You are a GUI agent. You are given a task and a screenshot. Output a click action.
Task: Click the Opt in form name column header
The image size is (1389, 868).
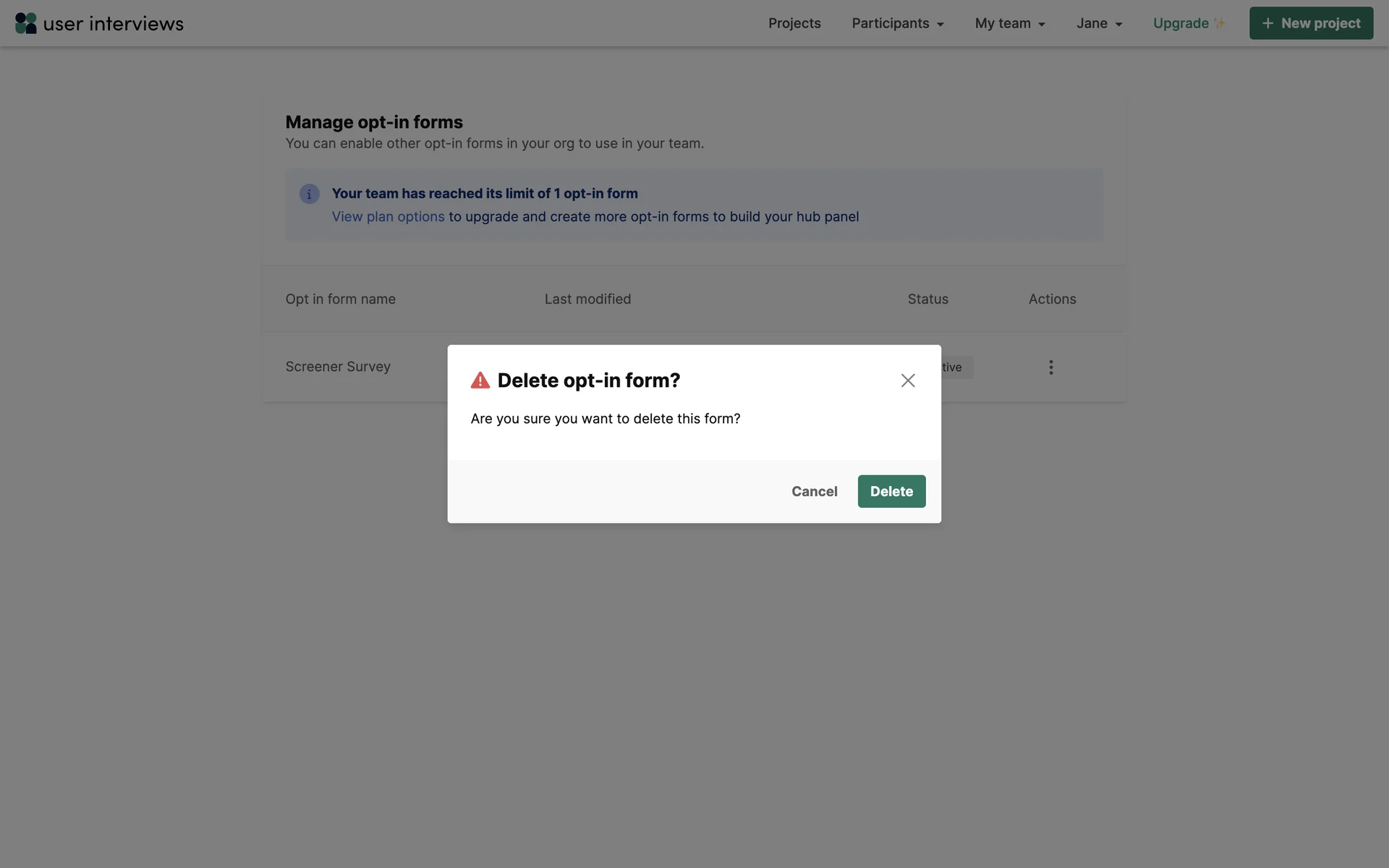tap(340, 299)
